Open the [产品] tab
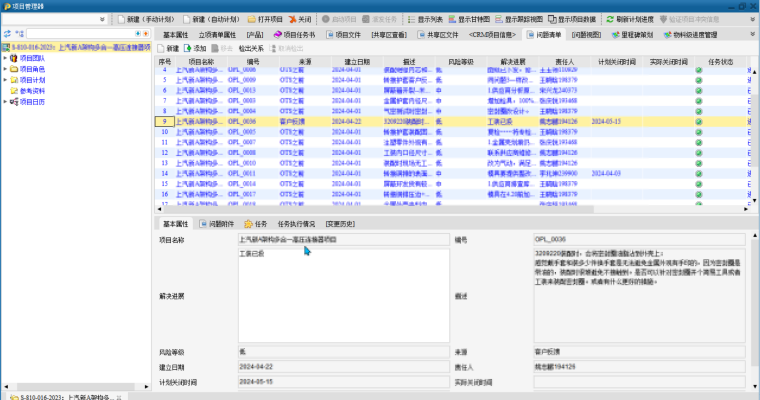The height and width of the screenshot is (400, 760). [255, 35]
